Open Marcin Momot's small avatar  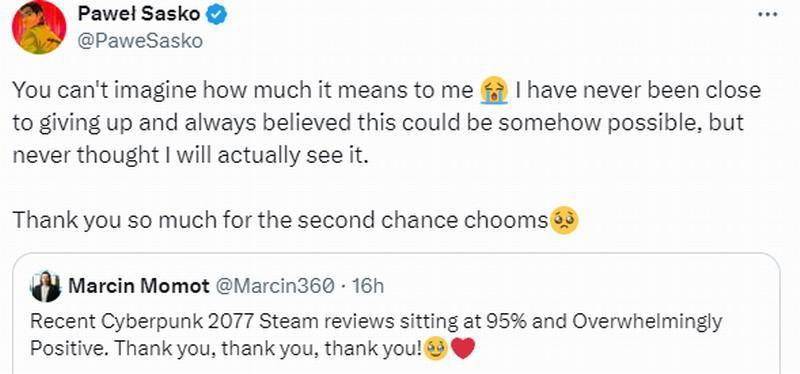coord(45,286)
